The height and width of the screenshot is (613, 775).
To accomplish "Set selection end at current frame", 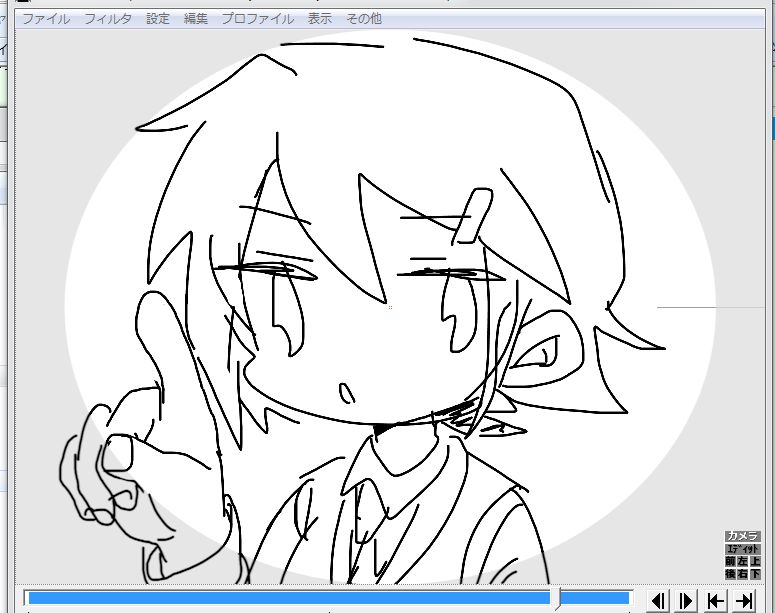I will [x=744, y=600].
